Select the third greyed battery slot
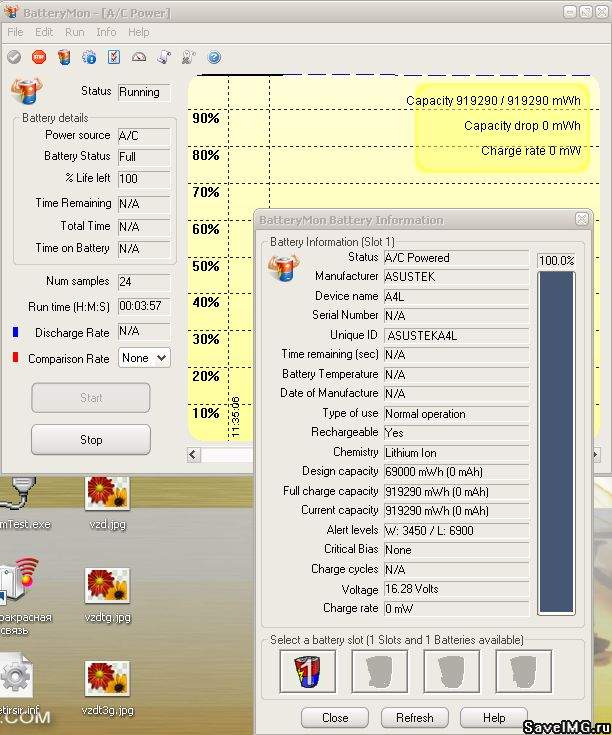 pos(451,671)
